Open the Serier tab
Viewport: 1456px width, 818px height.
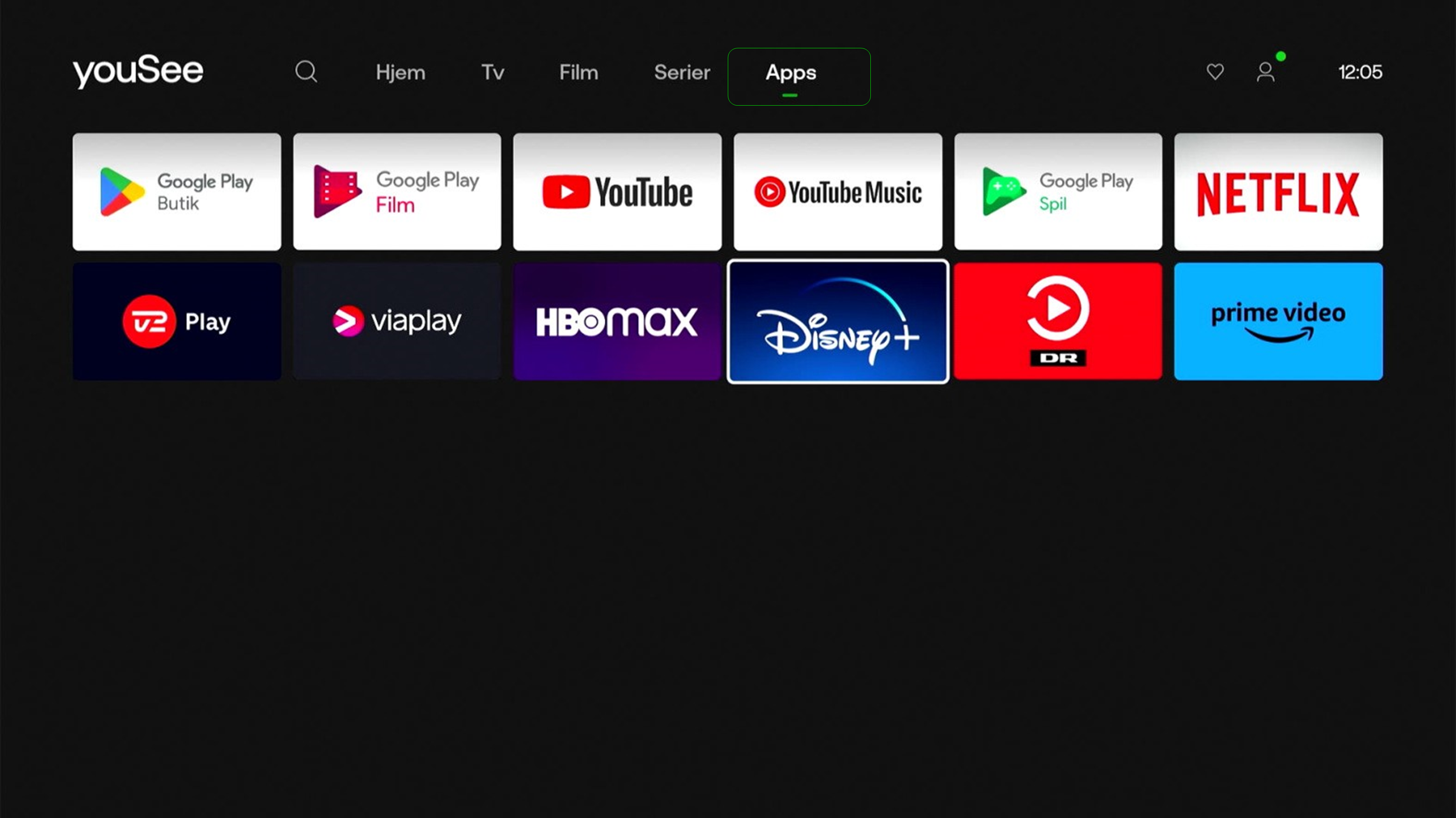pos(682,72)
